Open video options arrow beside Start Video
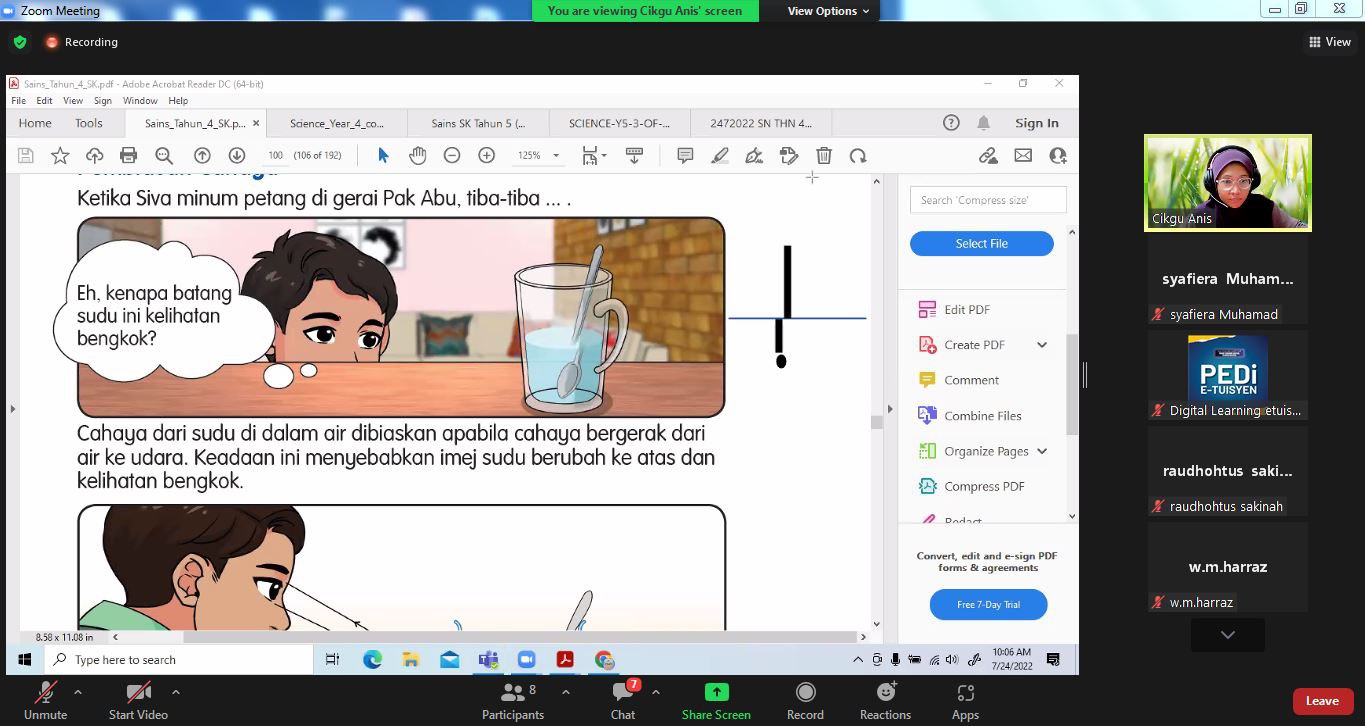 [x=176, y=692]
